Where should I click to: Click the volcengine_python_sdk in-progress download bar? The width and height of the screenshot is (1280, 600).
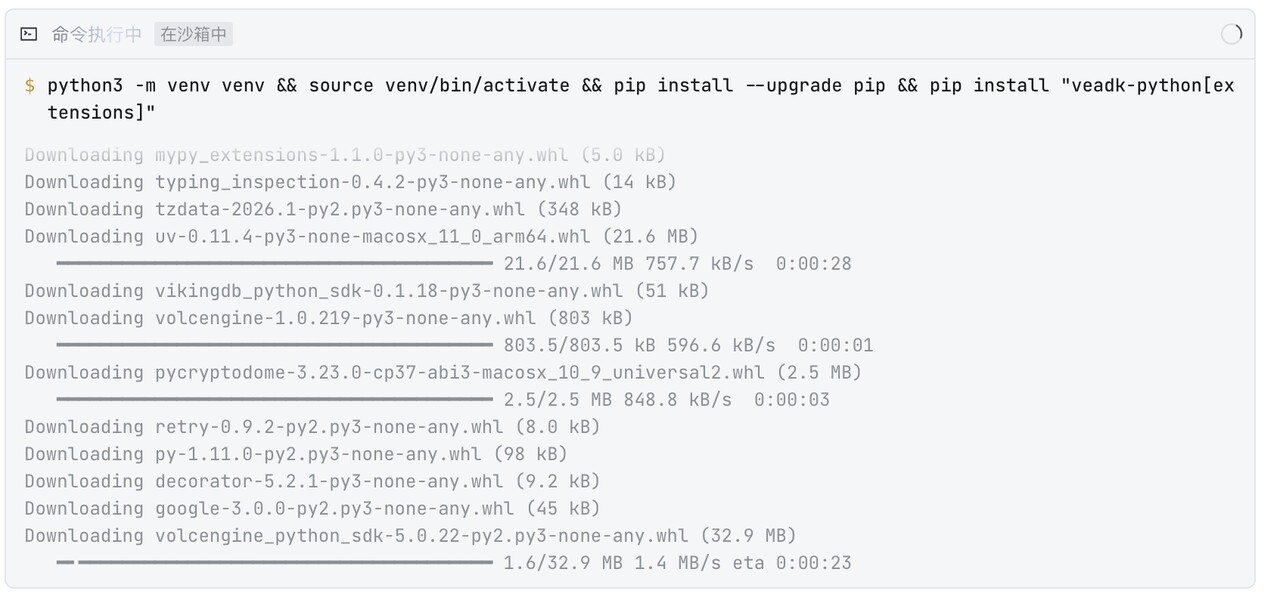click(x=274, y=563)
